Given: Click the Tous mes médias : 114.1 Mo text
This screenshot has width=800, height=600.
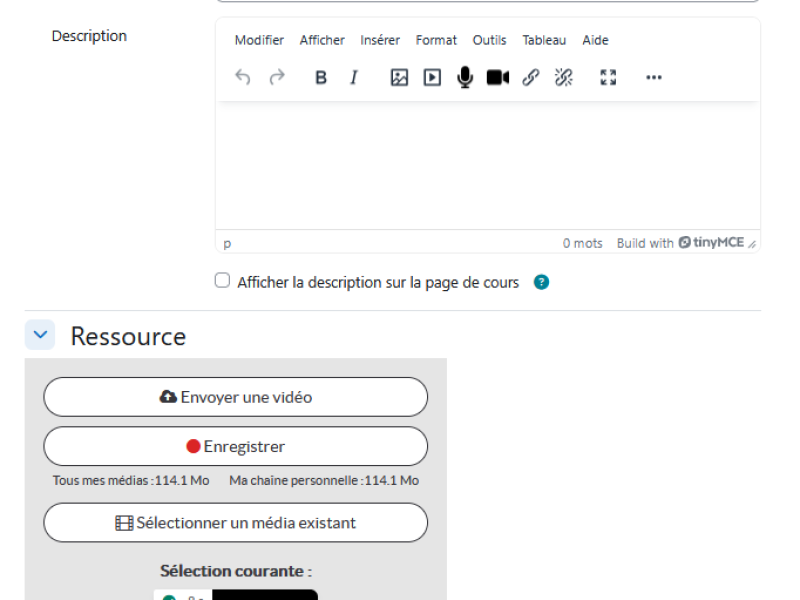Looking at the screenshot, I should (131, 481).
